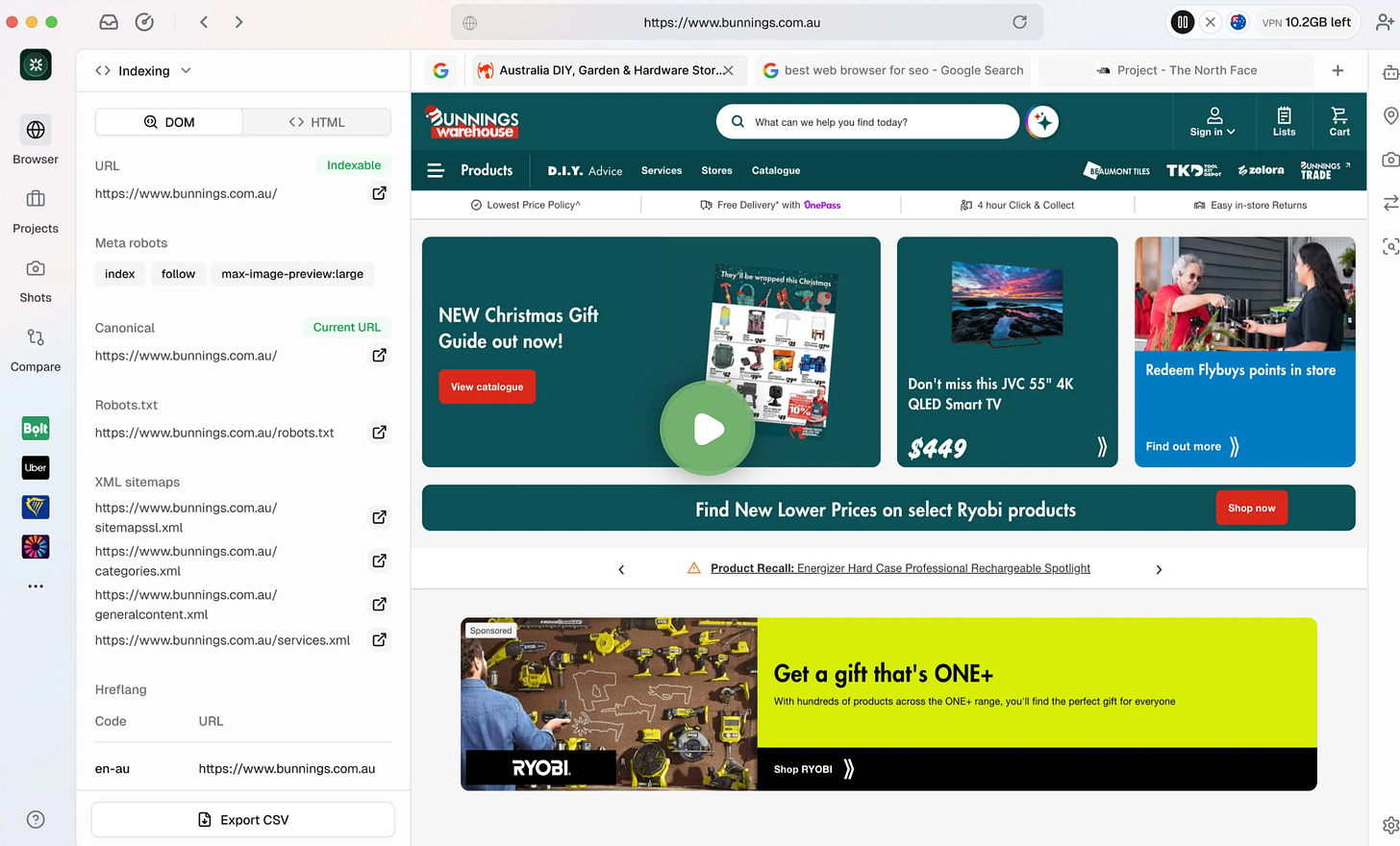The width and height of the screenshot is (1400, 846).
Task: Click the browser address bar
Action: point(746,22)
